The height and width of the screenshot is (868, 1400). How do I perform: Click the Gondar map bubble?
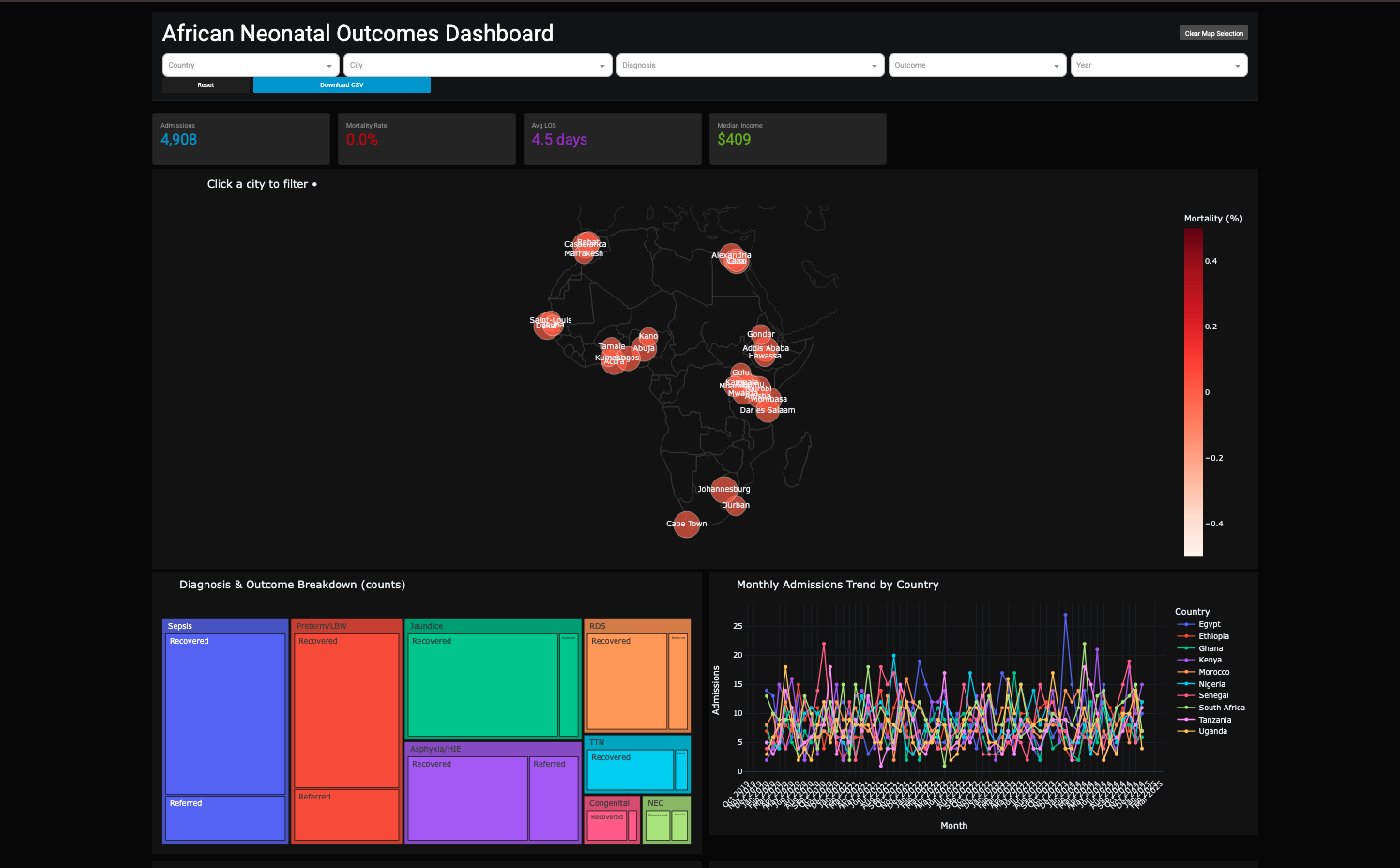pos(760,334)
